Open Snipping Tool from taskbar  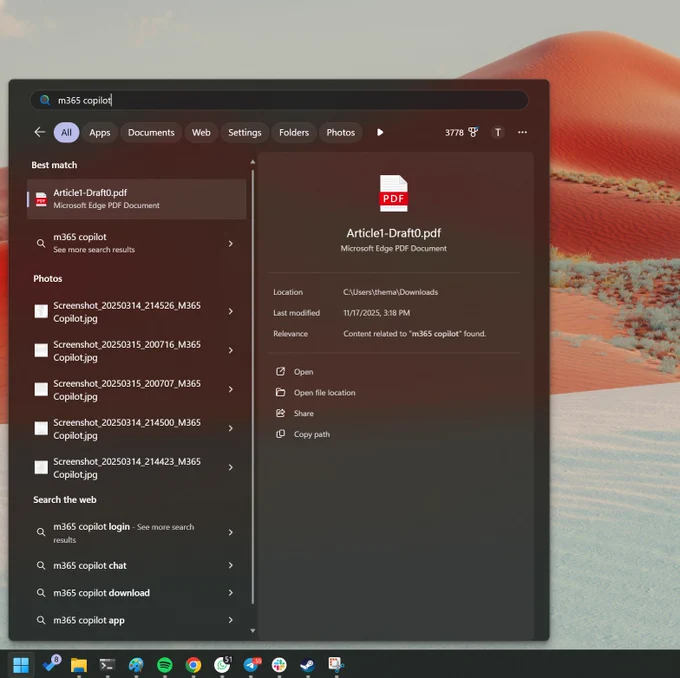pyautogui.click(x=336, y=665)
